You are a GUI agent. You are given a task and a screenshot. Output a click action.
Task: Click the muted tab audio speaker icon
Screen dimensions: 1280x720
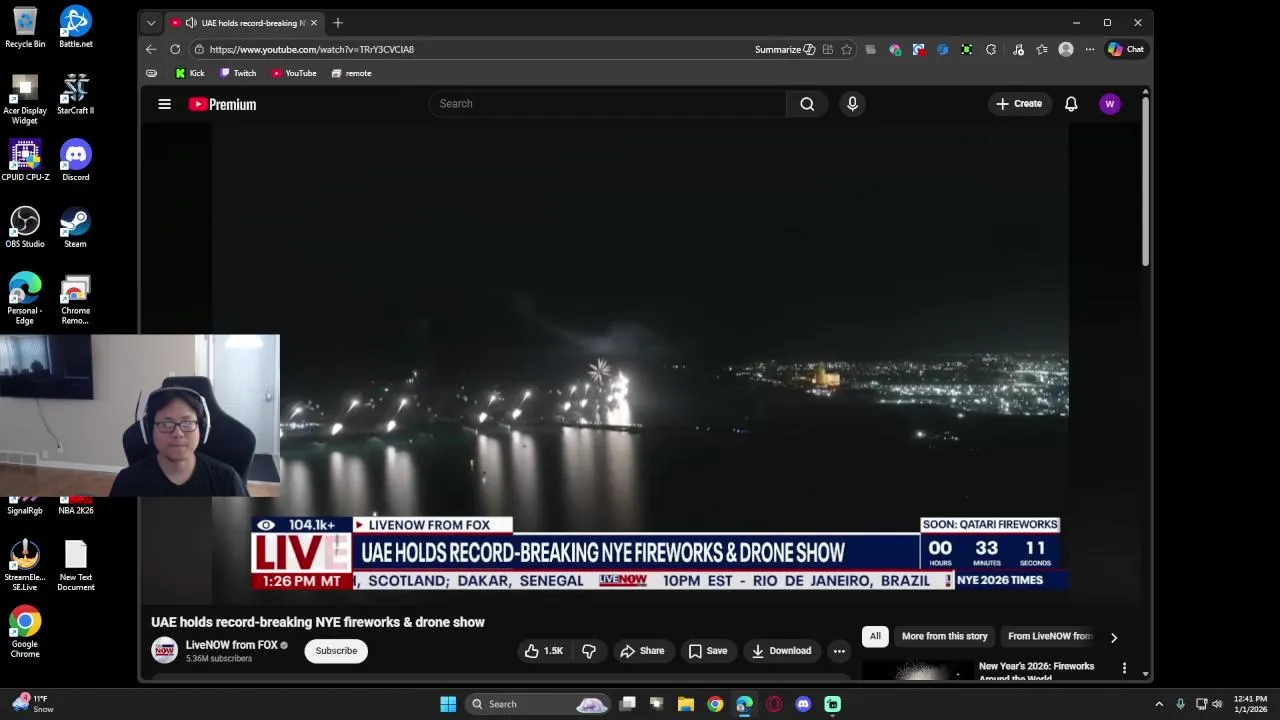(x=191, y=23)
